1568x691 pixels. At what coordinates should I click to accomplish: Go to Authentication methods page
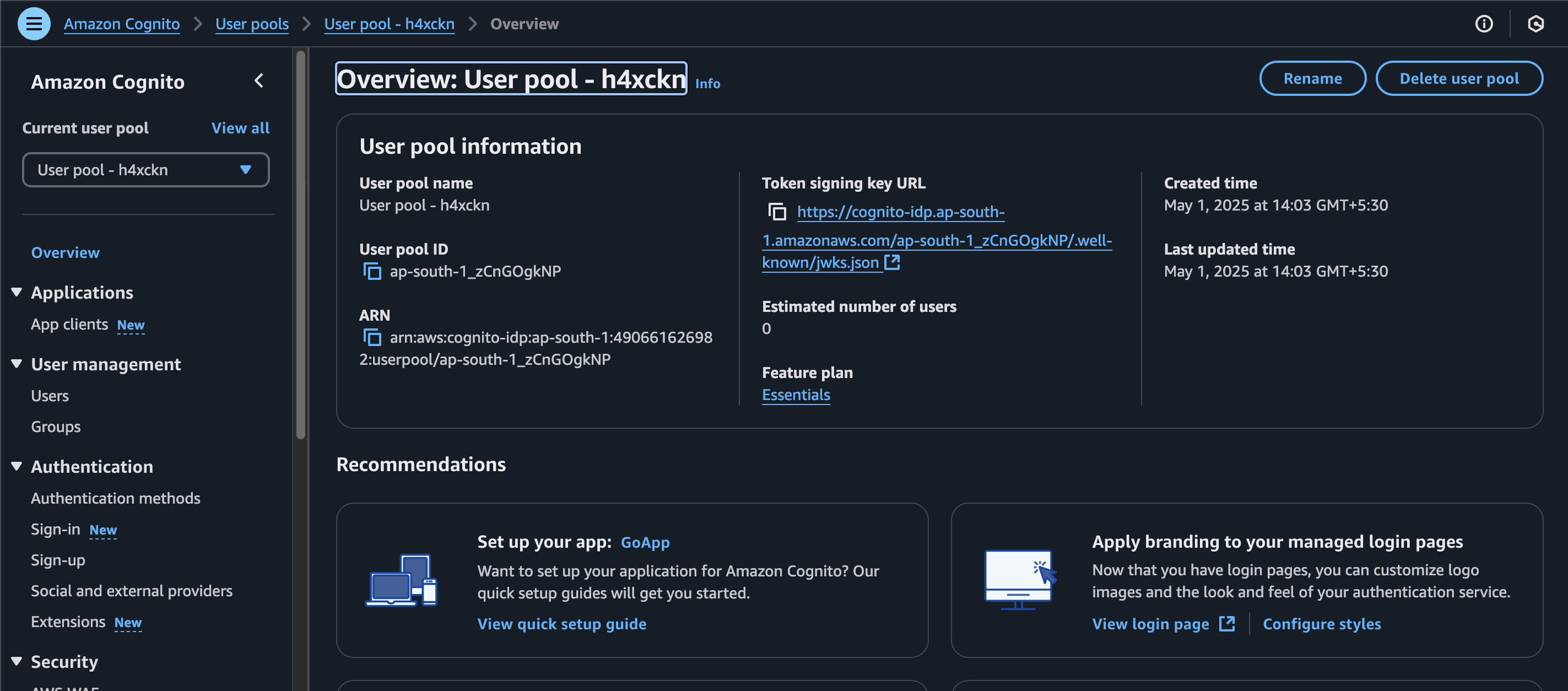pyautogui.click(x=116, y=498)
